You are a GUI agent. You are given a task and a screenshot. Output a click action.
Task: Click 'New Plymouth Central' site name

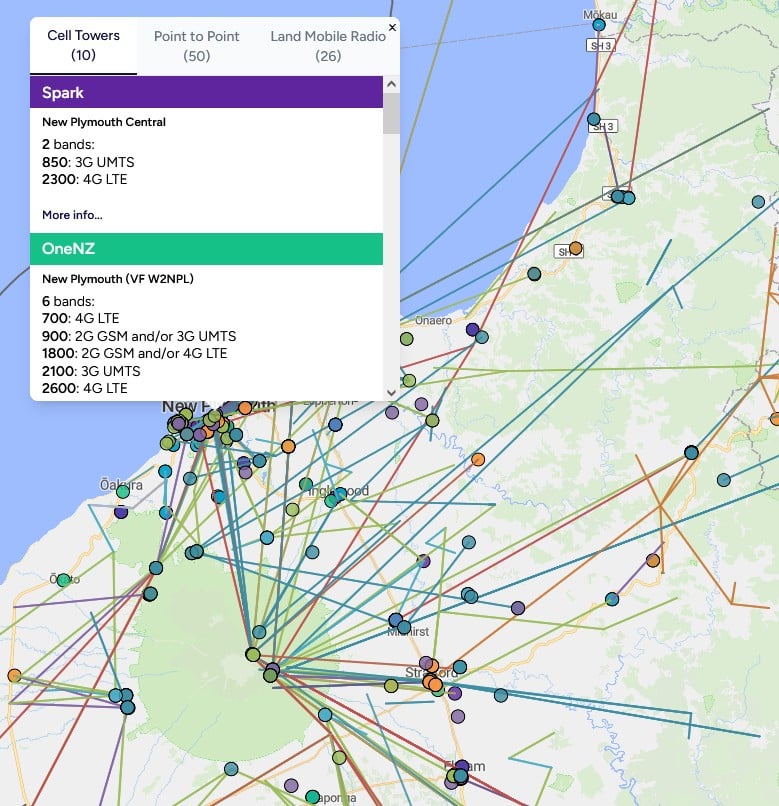tap(104, 122)
